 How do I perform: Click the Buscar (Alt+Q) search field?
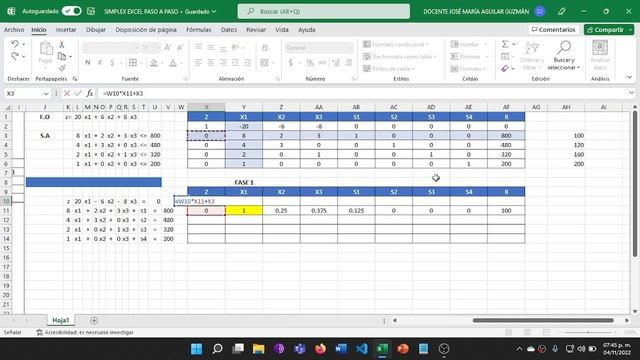(324, 11)
